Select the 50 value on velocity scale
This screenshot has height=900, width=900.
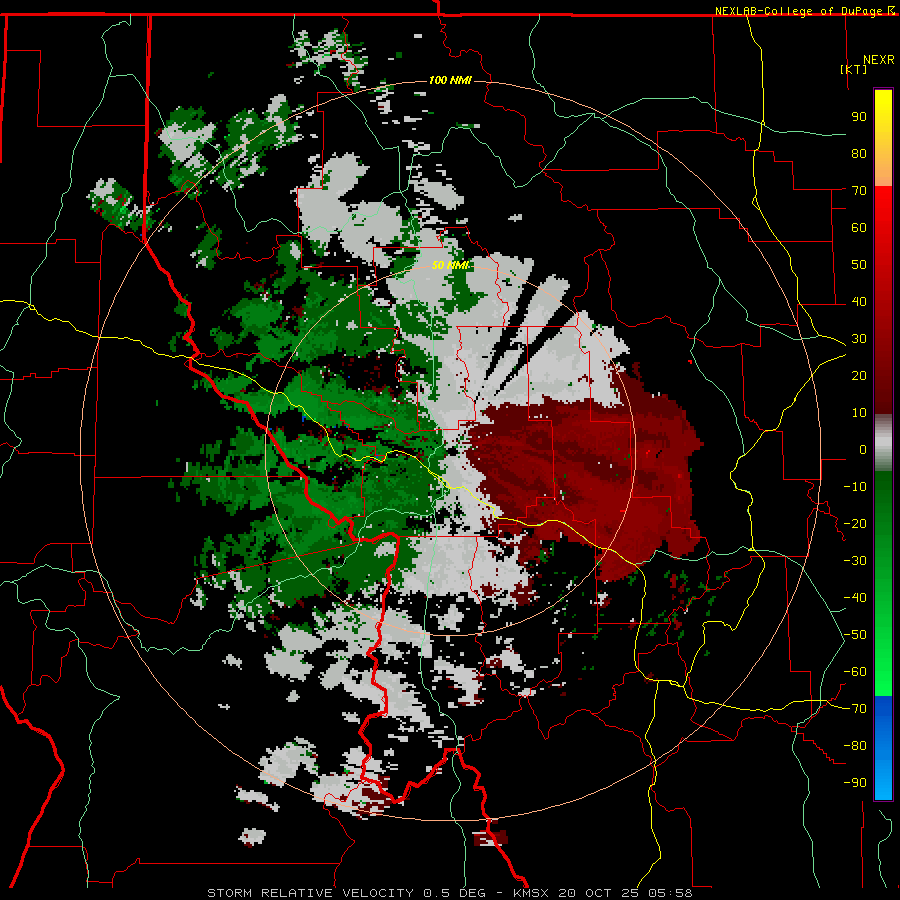pos(859,265)
